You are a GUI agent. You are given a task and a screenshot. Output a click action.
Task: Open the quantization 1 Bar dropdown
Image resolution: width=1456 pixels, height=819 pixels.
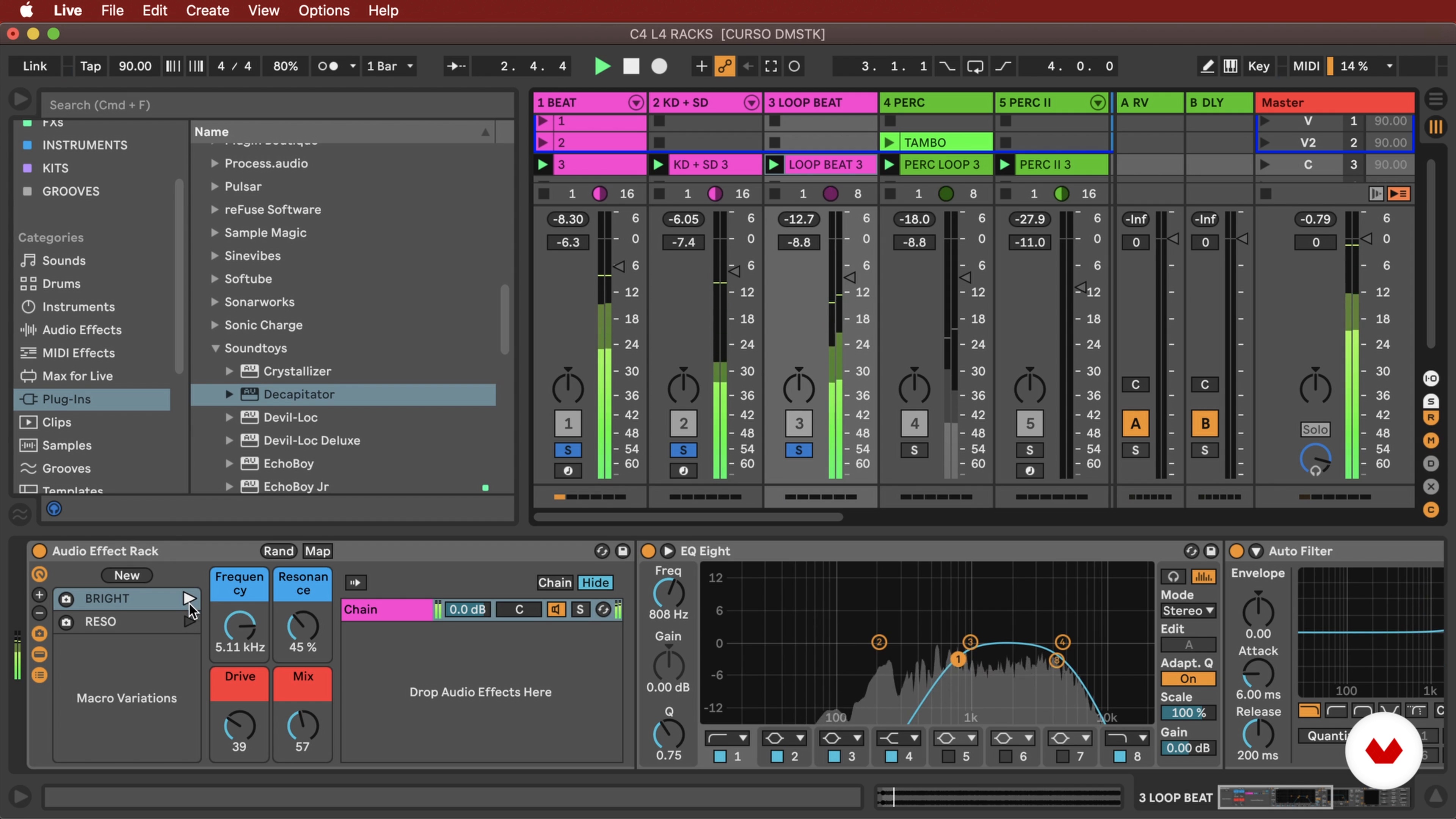[389, 66]
